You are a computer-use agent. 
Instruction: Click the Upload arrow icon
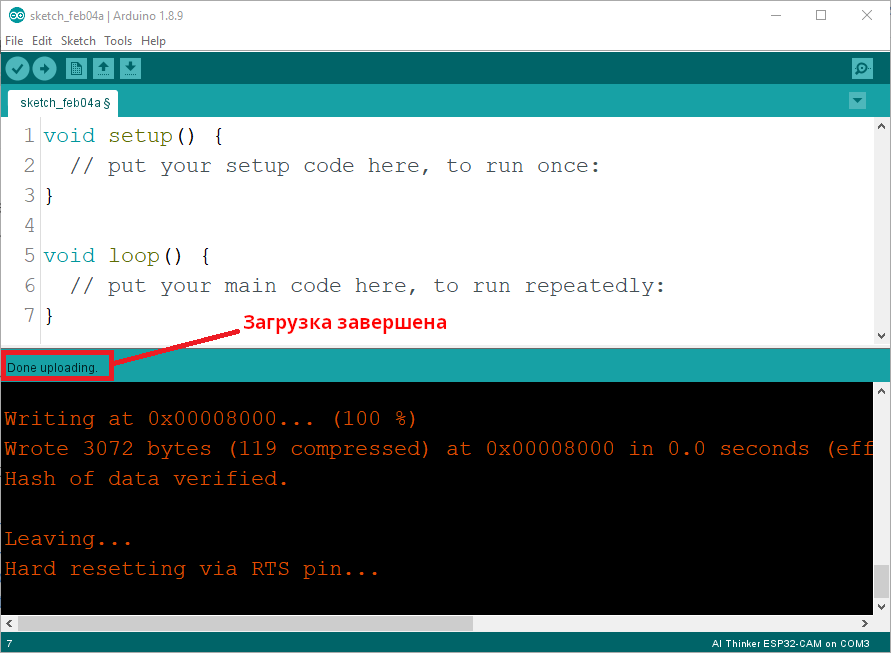45,68
